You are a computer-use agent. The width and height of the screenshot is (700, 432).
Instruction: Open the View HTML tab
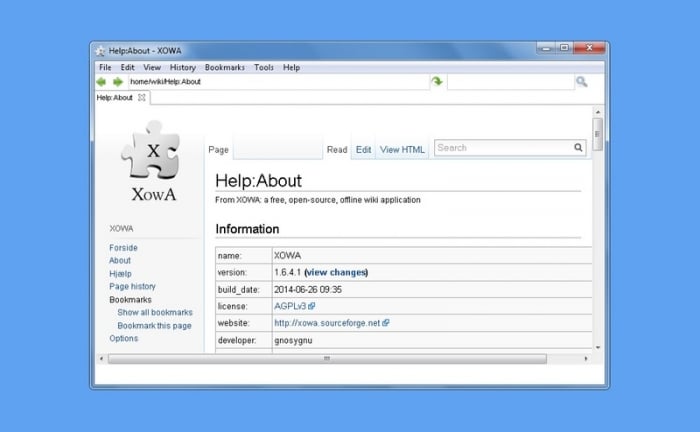(402, 150)
